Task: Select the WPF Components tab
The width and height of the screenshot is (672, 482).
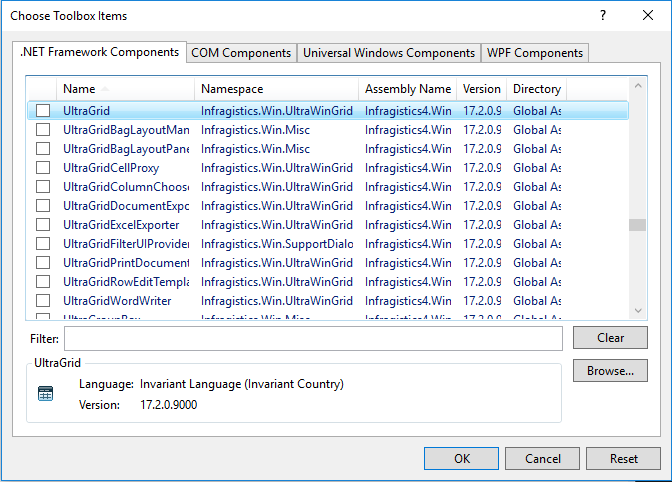Action: pos(534,53)
